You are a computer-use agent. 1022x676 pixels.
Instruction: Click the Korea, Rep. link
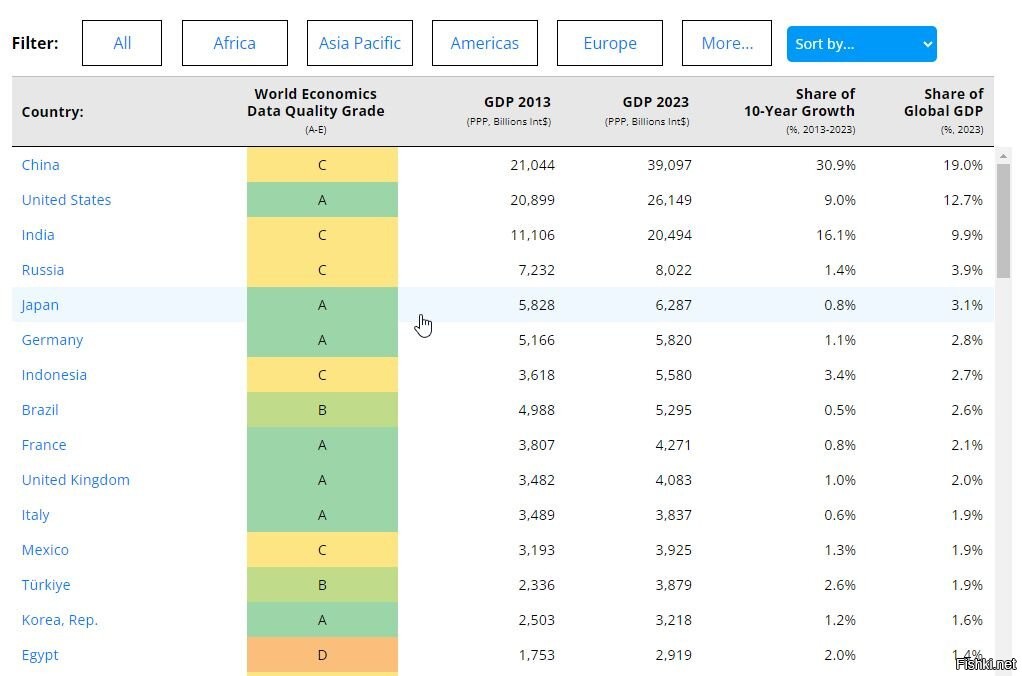60,620
